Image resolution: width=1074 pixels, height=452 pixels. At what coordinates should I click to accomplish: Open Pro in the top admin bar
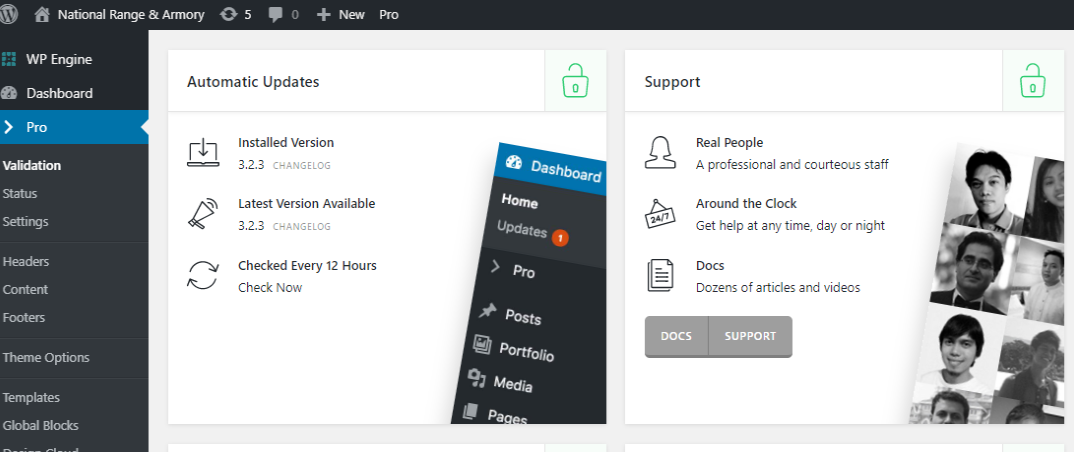(x=388, y=14)
